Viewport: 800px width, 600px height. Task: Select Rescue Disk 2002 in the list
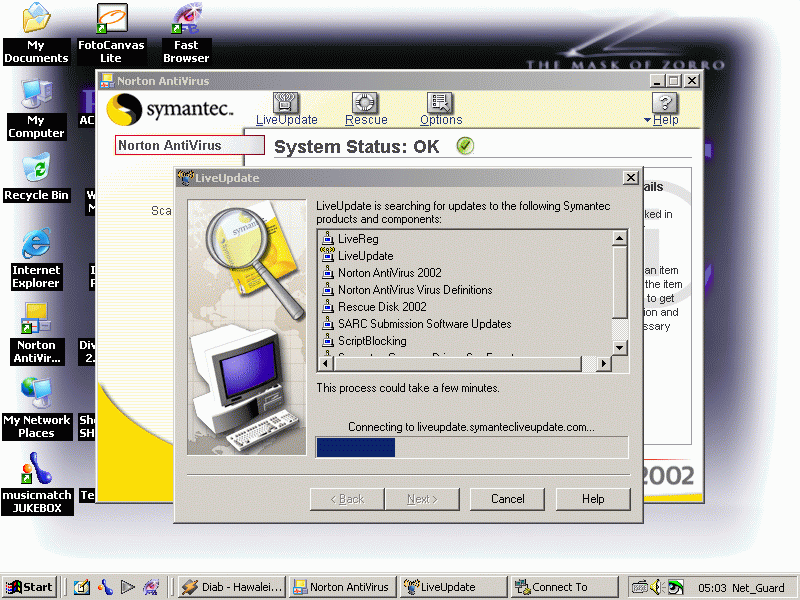[x=382, y=307]
